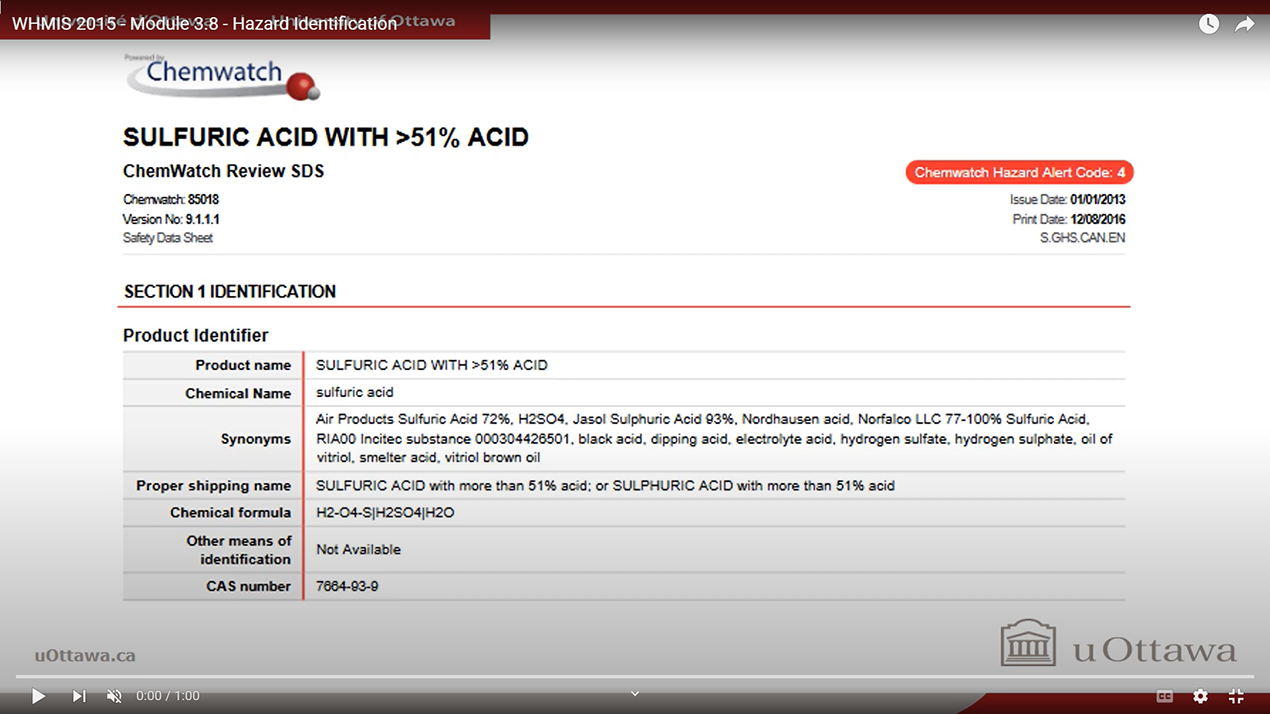
Task: Collapse the player controls with the chevron
Action: pyautogui.click(x=634, y=692)
